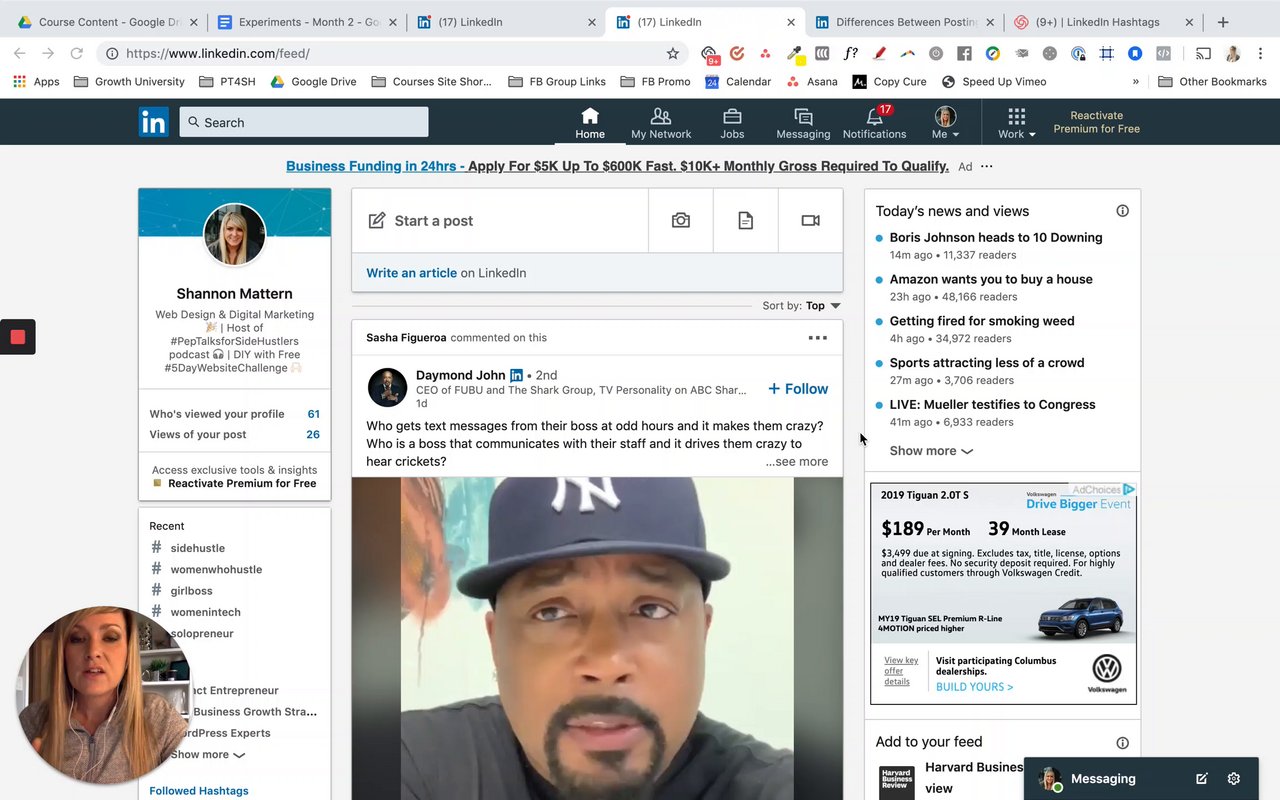Open the girlboss hashtag

tap(191, 591)
